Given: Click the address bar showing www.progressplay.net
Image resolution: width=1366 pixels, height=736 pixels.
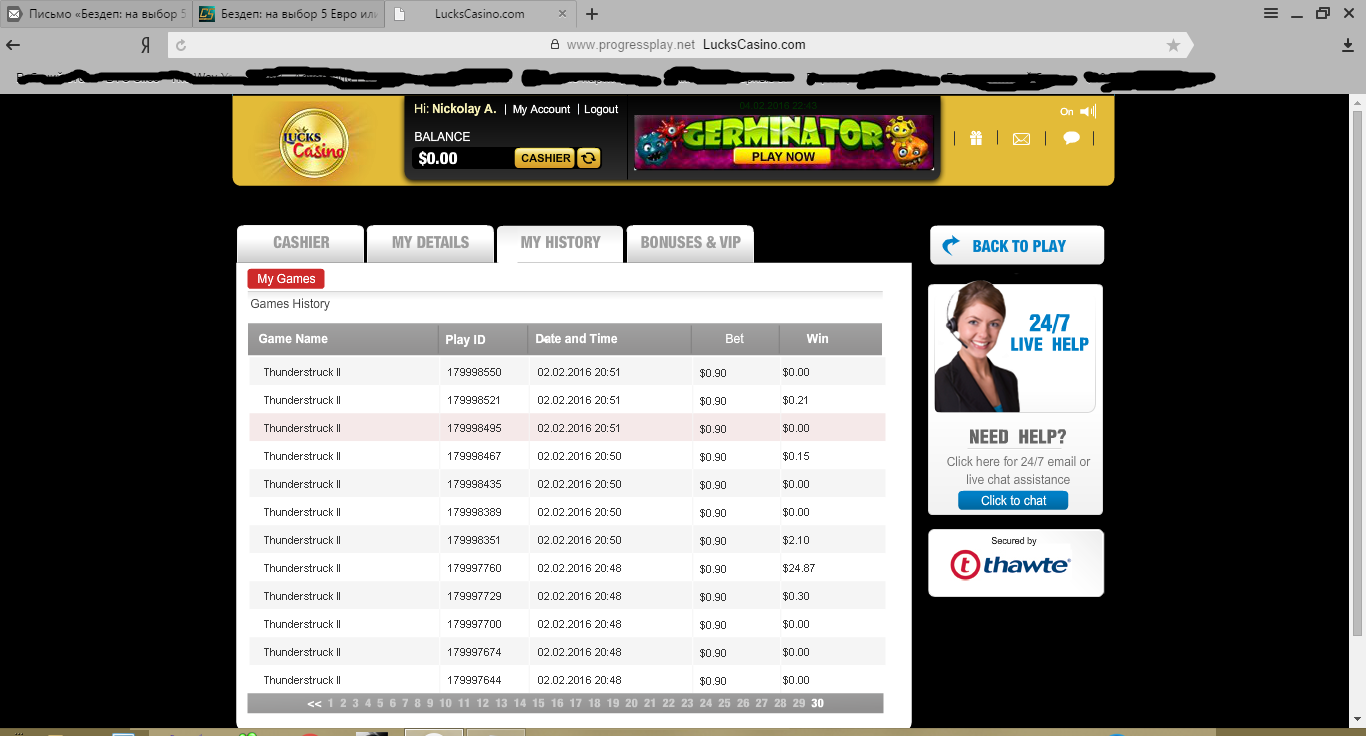Looking at the screenshot, I should [678, 45].
